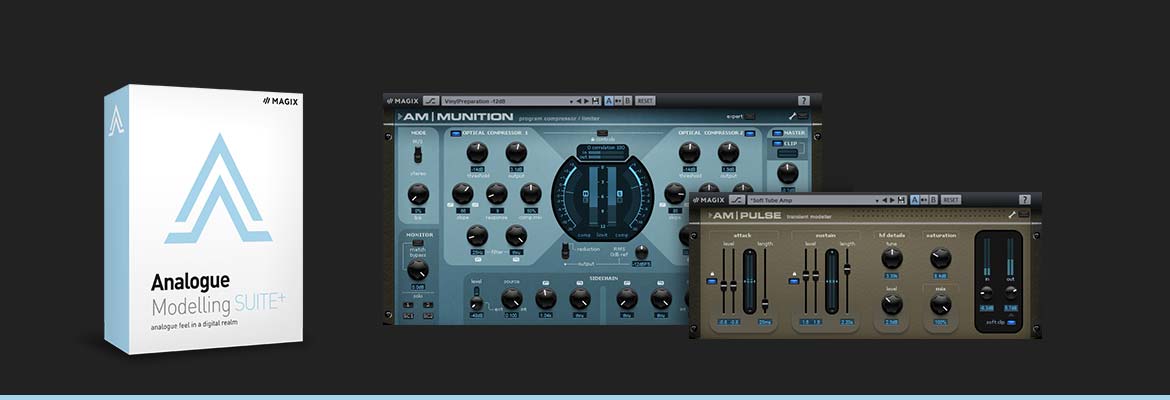1170x400 pixels.
Task: Toggle the Clip enable button
Action: [778, 143]
